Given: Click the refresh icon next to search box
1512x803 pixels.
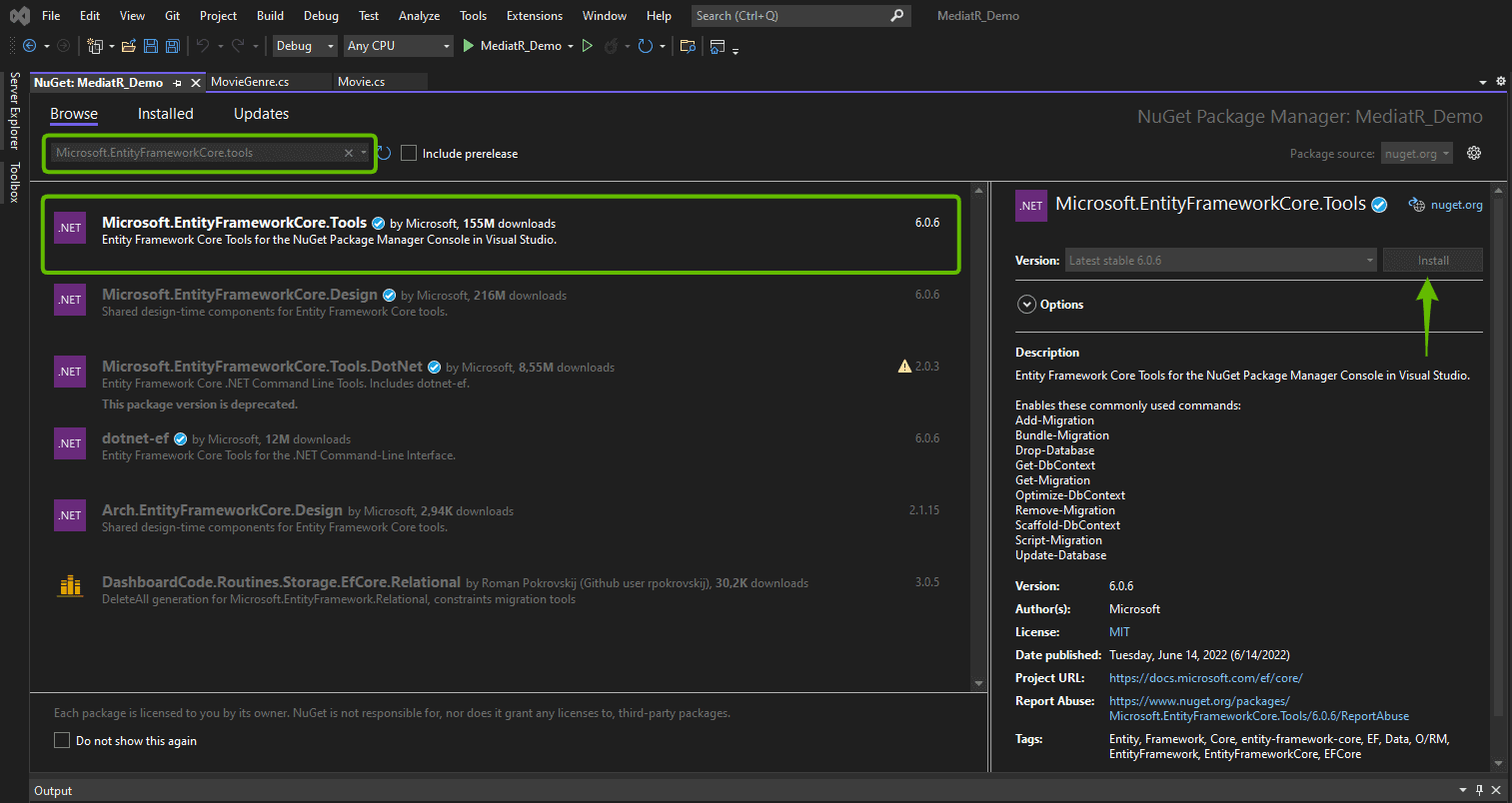Looking at the screenshot, I should coord(384,153).
